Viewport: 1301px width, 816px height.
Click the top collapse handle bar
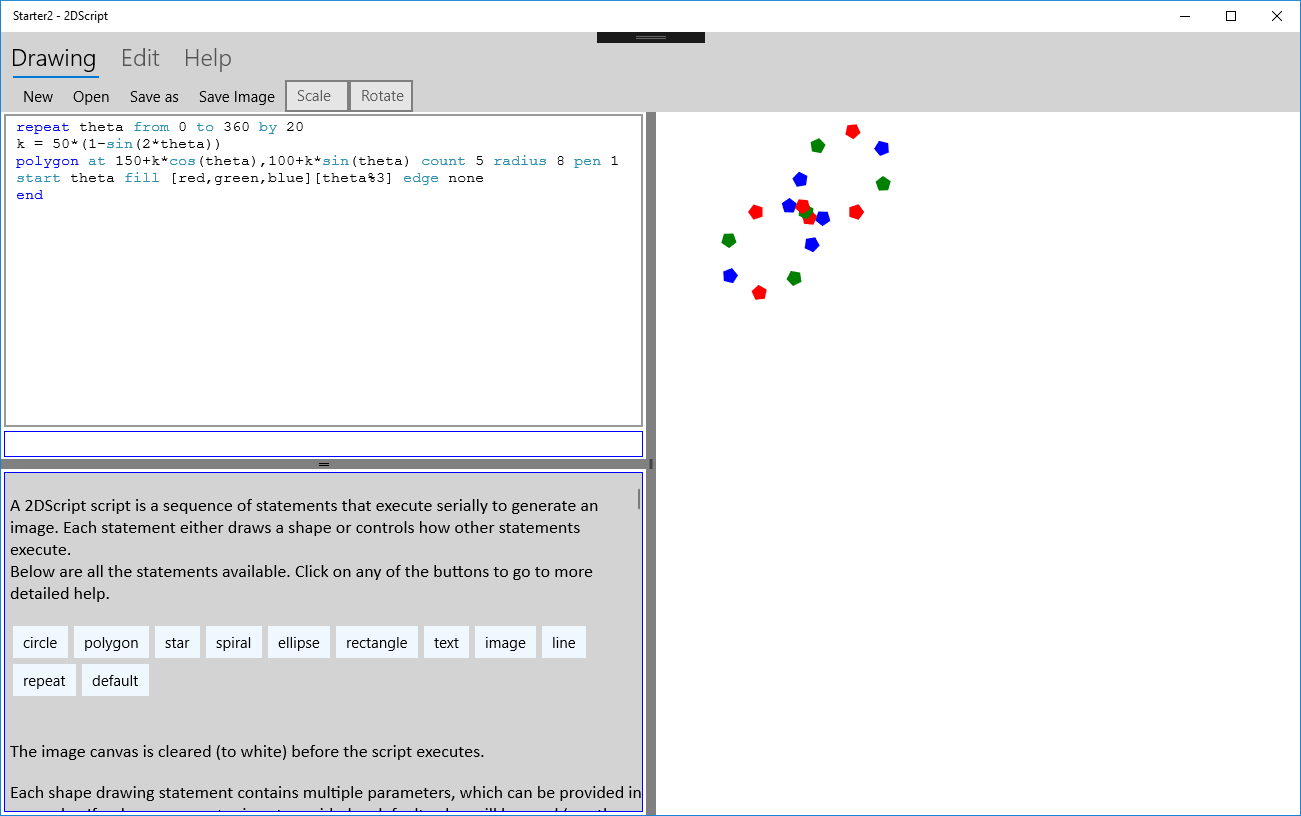[651, 37]
